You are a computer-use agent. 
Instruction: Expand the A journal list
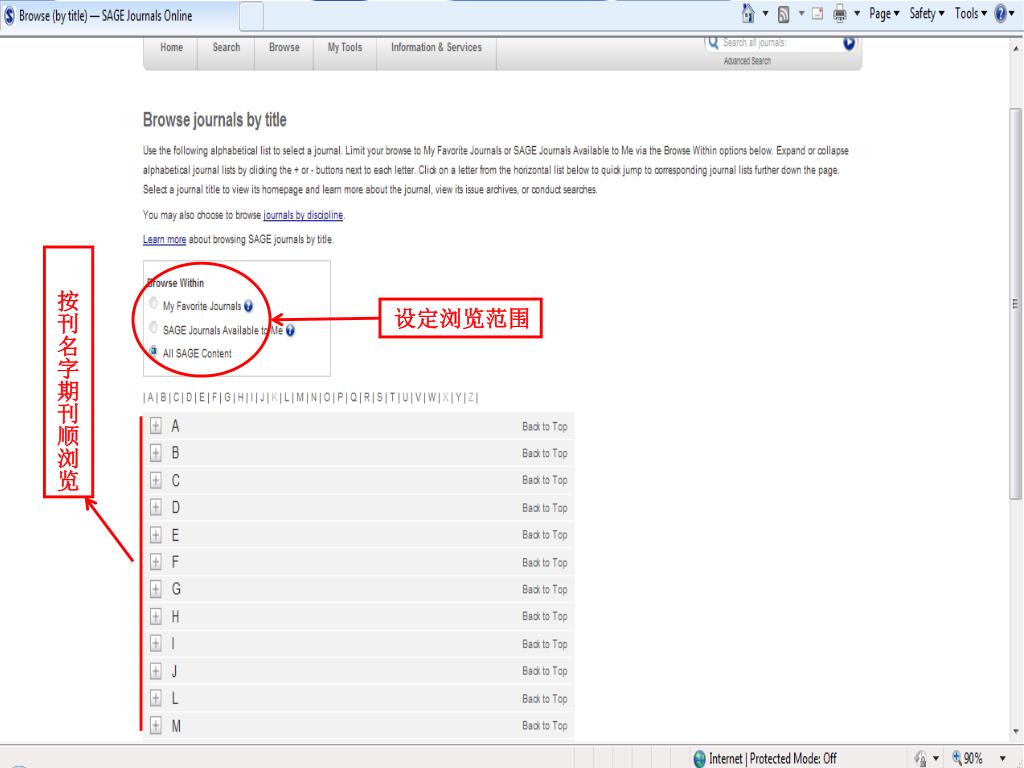[x=155, y=426]
